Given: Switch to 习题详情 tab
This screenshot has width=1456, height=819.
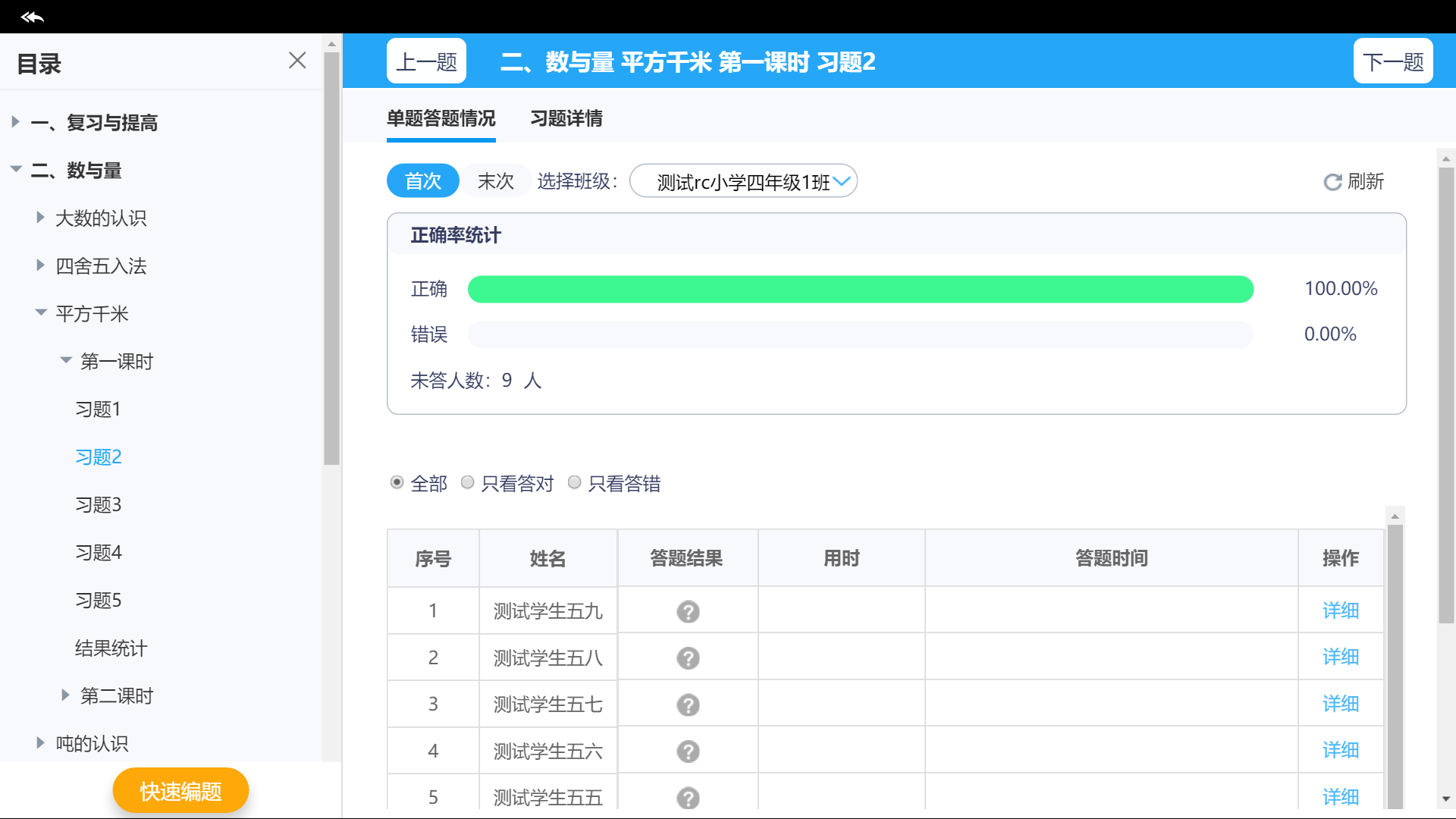Looking at the screenshot, I should [566, 118].
